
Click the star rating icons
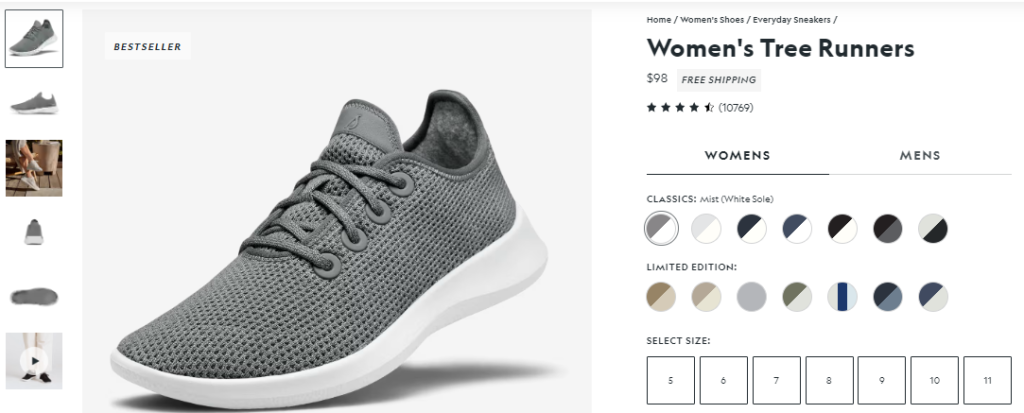680,107
